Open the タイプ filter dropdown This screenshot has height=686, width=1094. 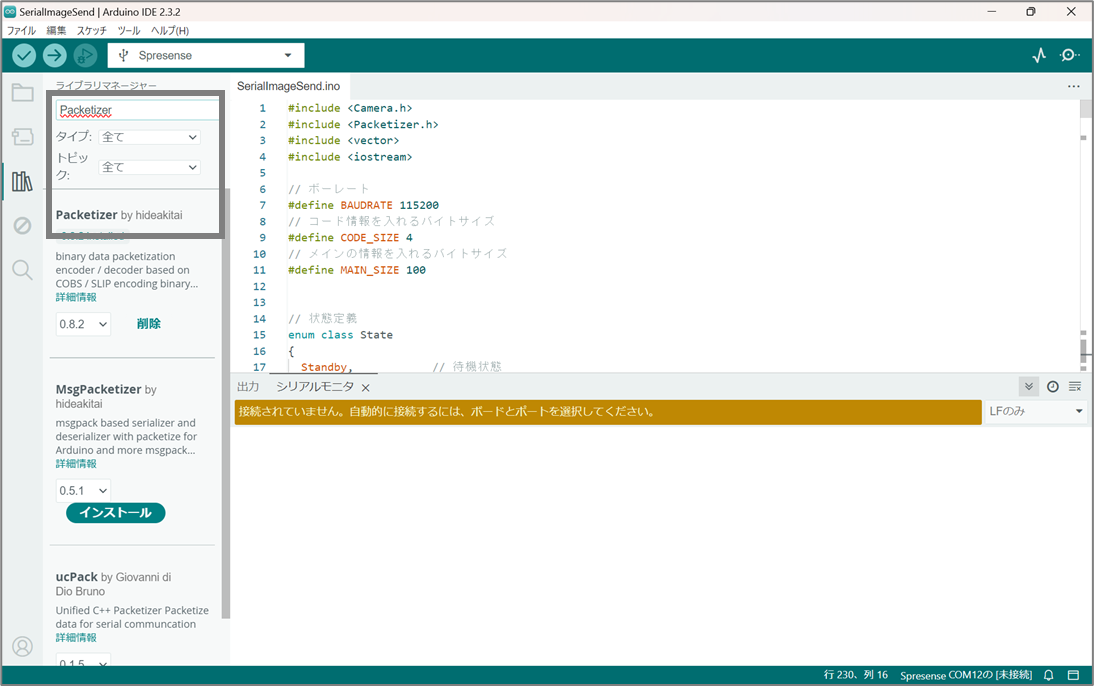[x=150, y=137]
